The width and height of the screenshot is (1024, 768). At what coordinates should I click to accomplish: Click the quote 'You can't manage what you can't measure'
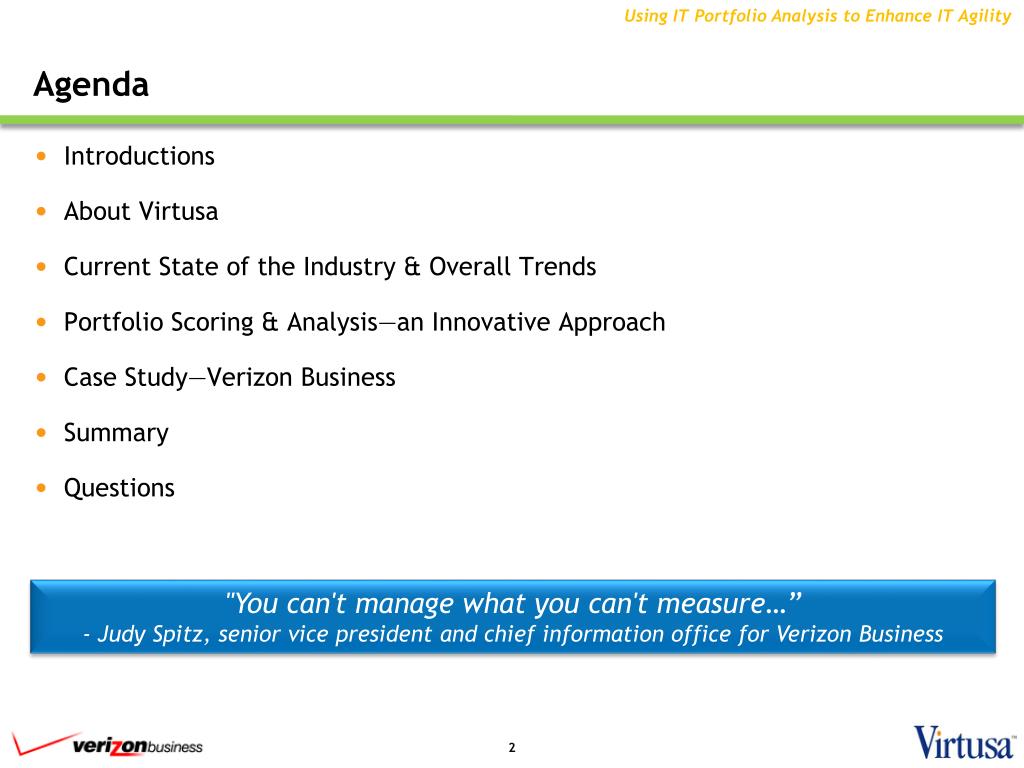click(x=513, y=603)
